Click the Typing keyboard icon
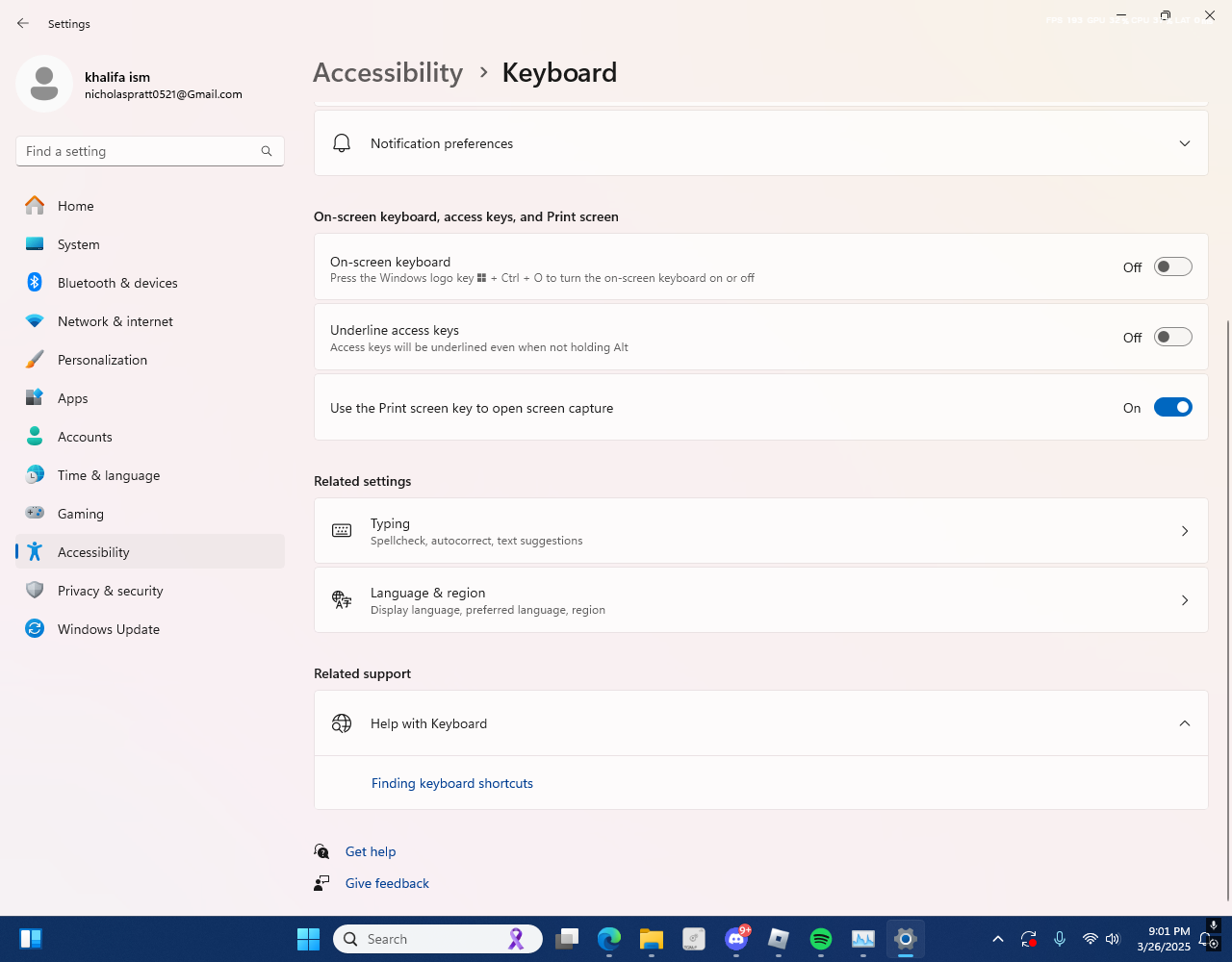1232x962 pixels. (x=342, y=531)
